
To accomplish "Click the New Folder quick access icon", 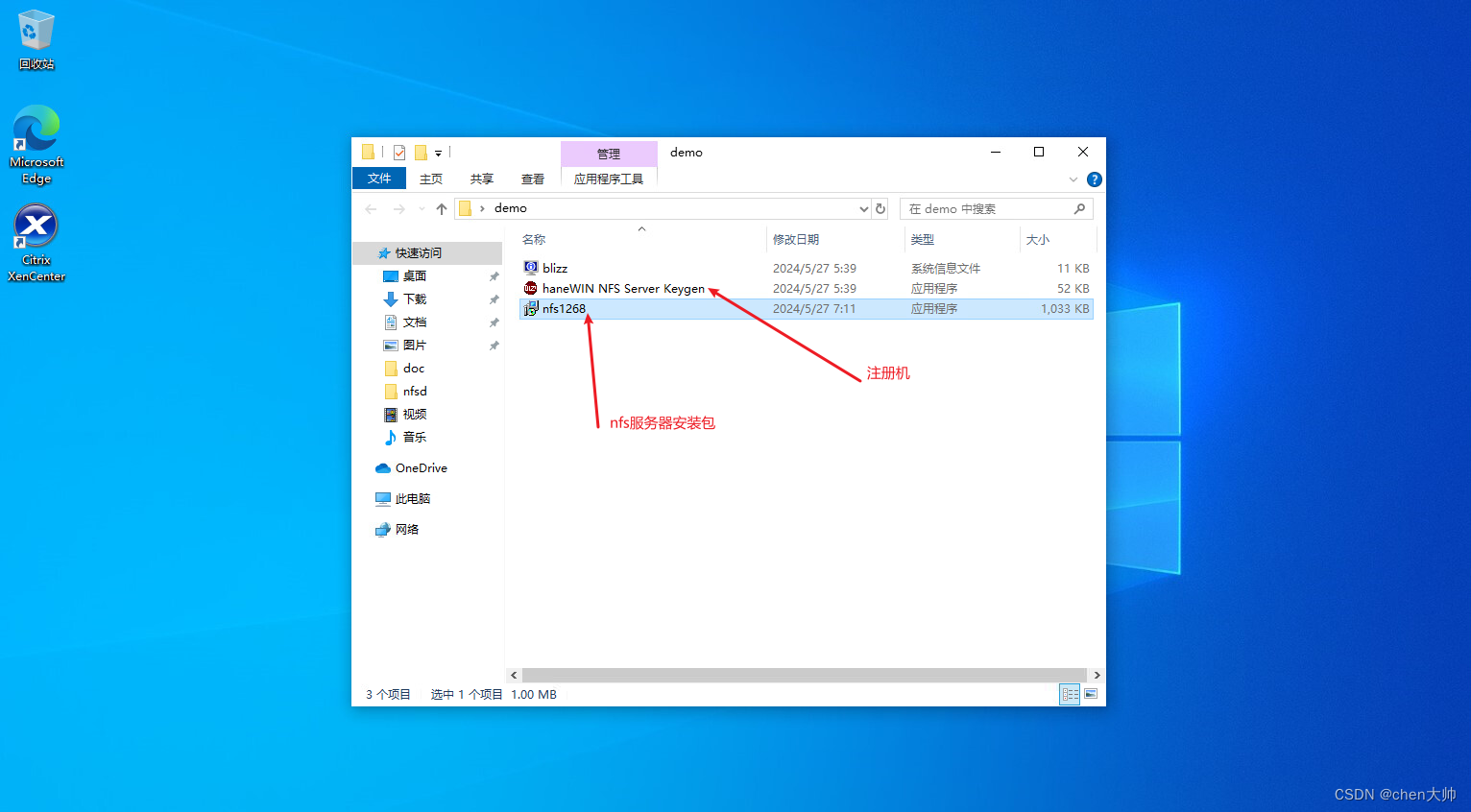I will (421, 152).
